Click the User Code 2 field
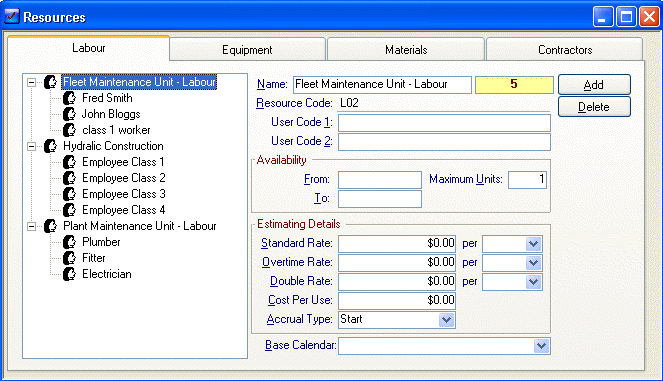Viewport: 663px width, 381px height. pyautogui.click(x=444, y=142)
